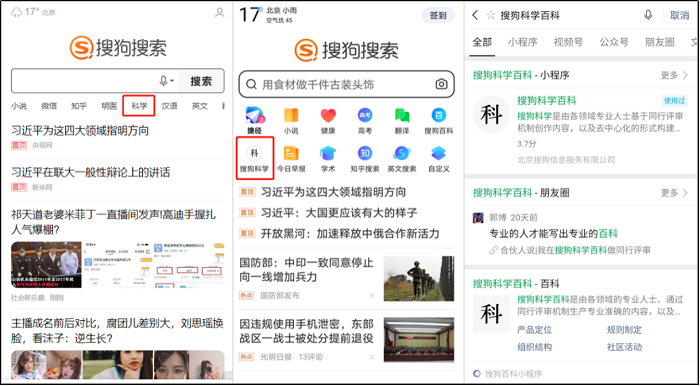Open 祁天道老婆米菲丁 news headline

[x=114, y=222]
